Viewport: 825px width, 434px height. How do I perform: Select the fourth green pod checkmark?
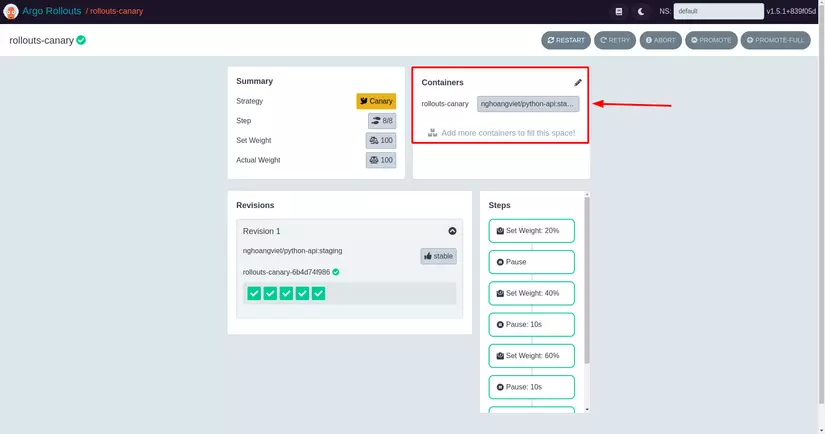(302, 293)
